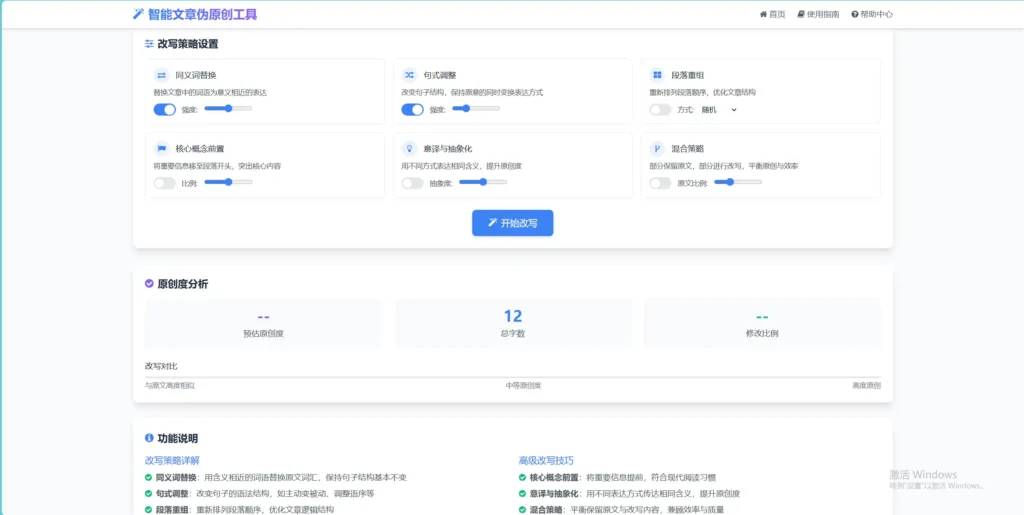Enable the 混合策略 toggle switch
This screenshot has height=515, width=1024.
click(x=660, y=183)
